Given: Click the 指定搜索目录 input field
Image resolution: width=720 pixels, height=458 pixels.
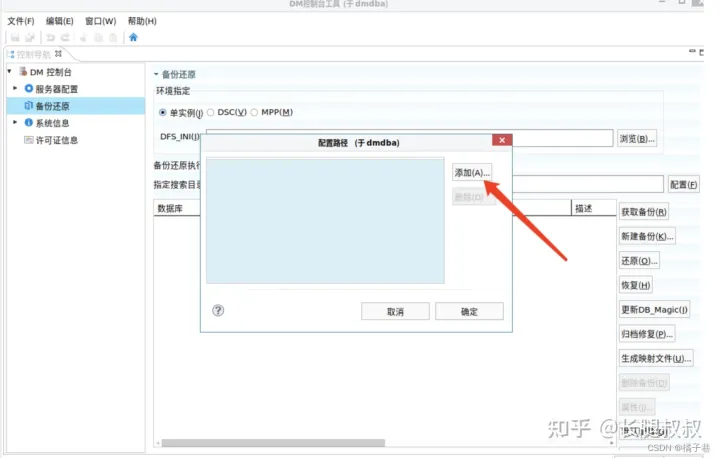Looking at the screenshot, I should coord(588,184).
